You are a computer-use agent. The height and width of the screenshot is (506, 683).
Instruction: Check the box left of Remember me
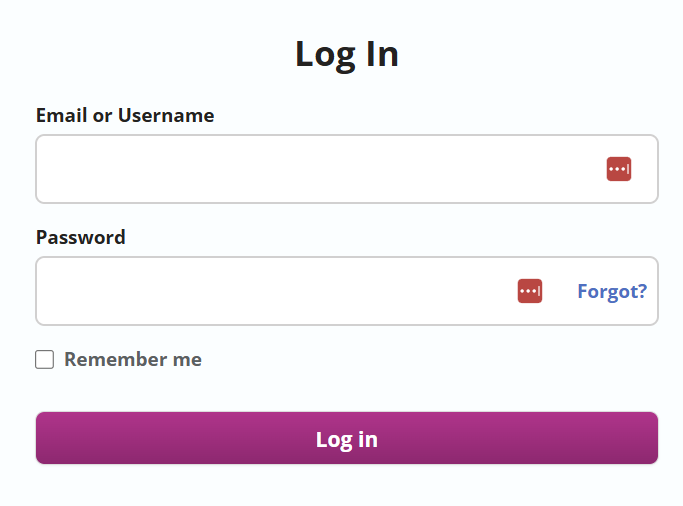[x=44, y=360]
